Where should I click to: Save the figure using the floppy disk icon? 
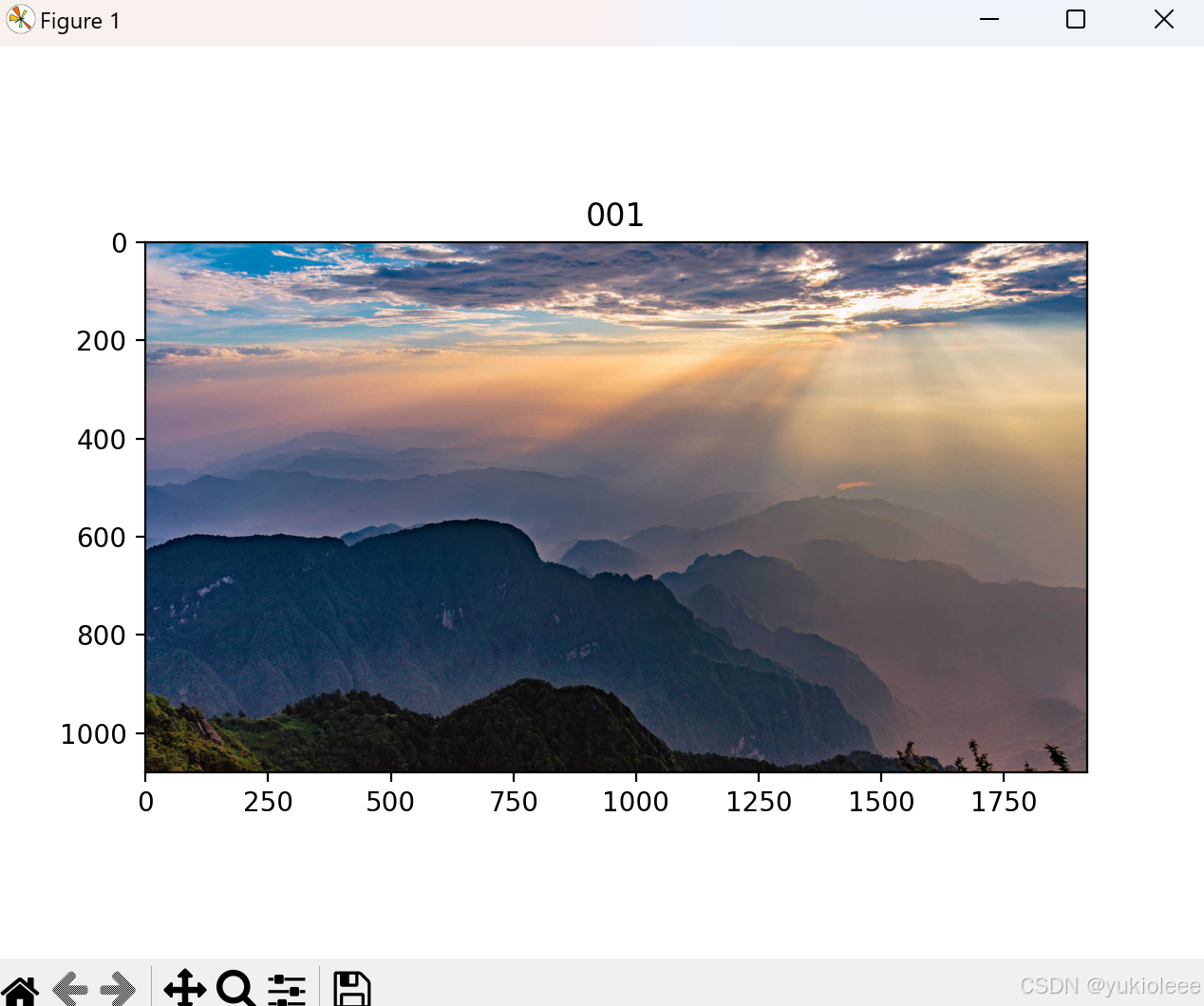pos(352,990)
